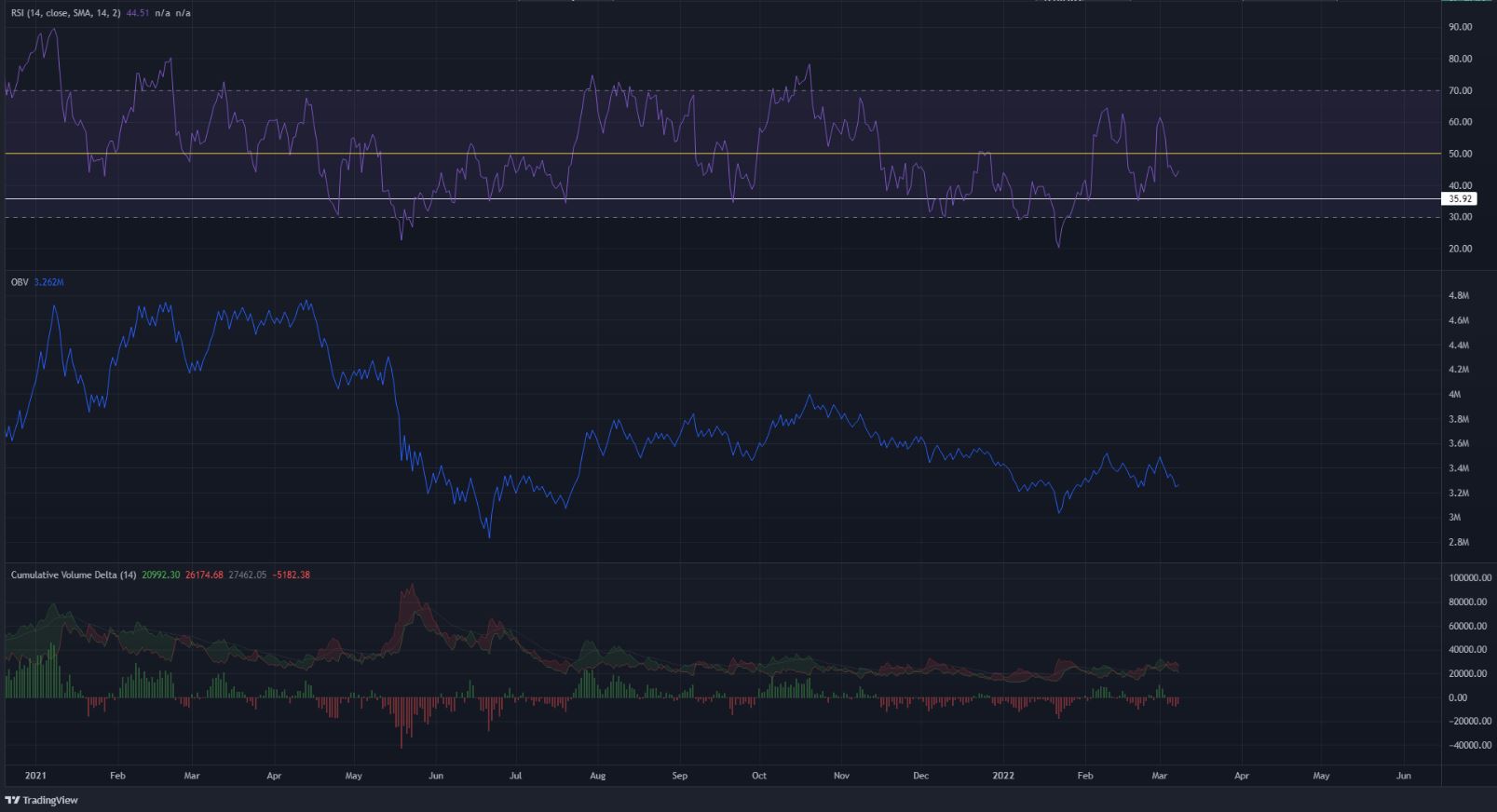Click the Oct label on the time axis

pyautogui.click(x=759, y=775)
